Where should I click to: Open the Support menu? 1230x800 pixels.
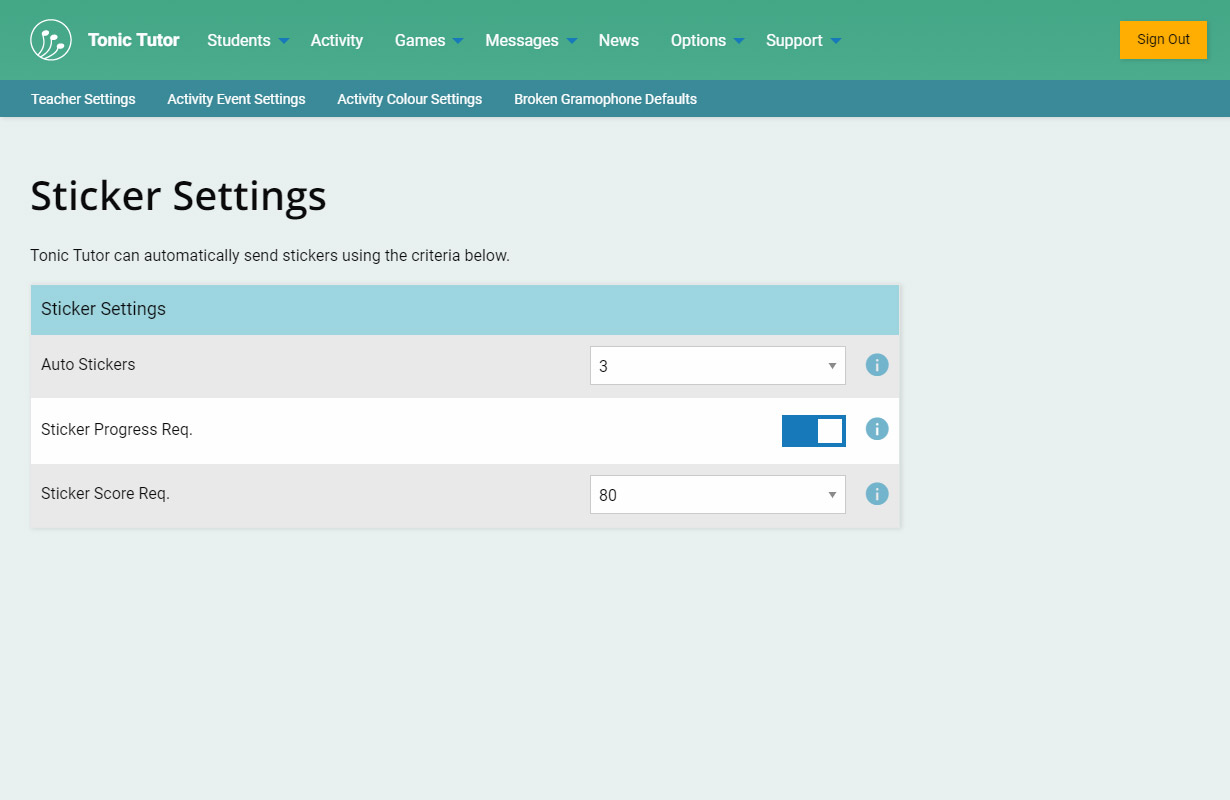click(x=802, y=40)
